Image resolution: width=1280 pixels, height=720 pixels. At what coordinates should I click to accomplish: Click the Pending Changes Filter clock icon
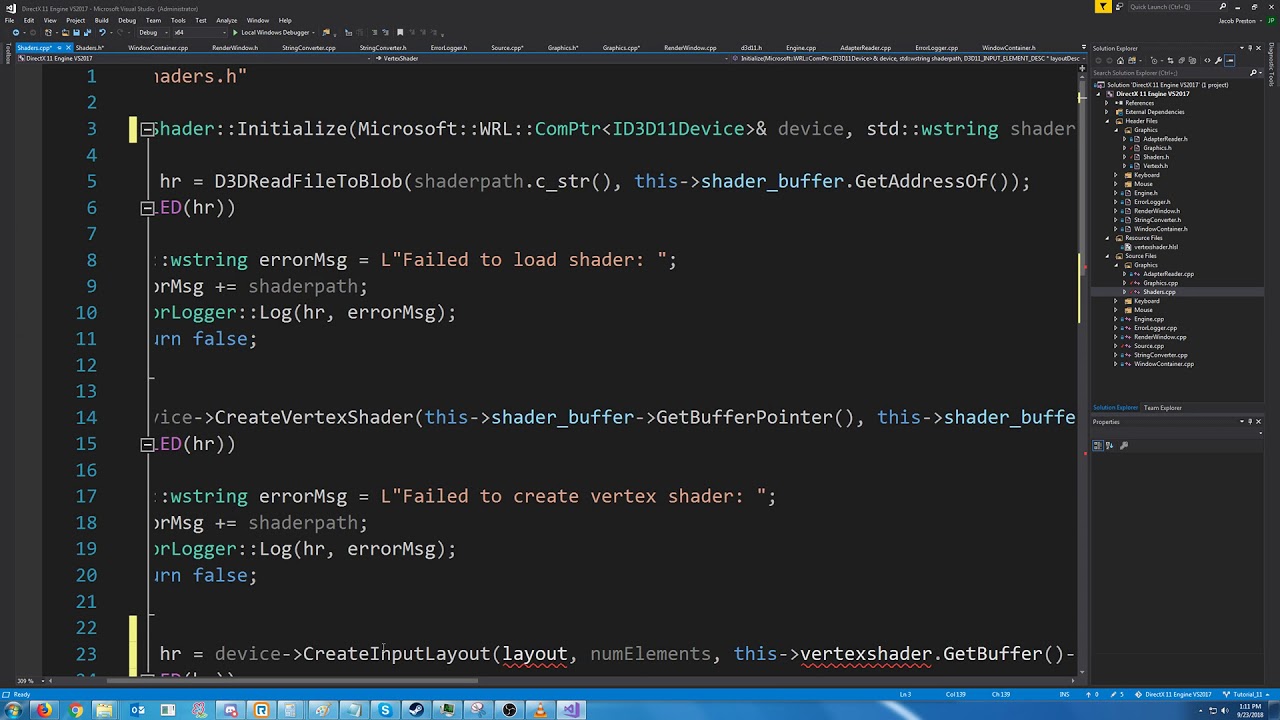click(x=1154, y=60)
